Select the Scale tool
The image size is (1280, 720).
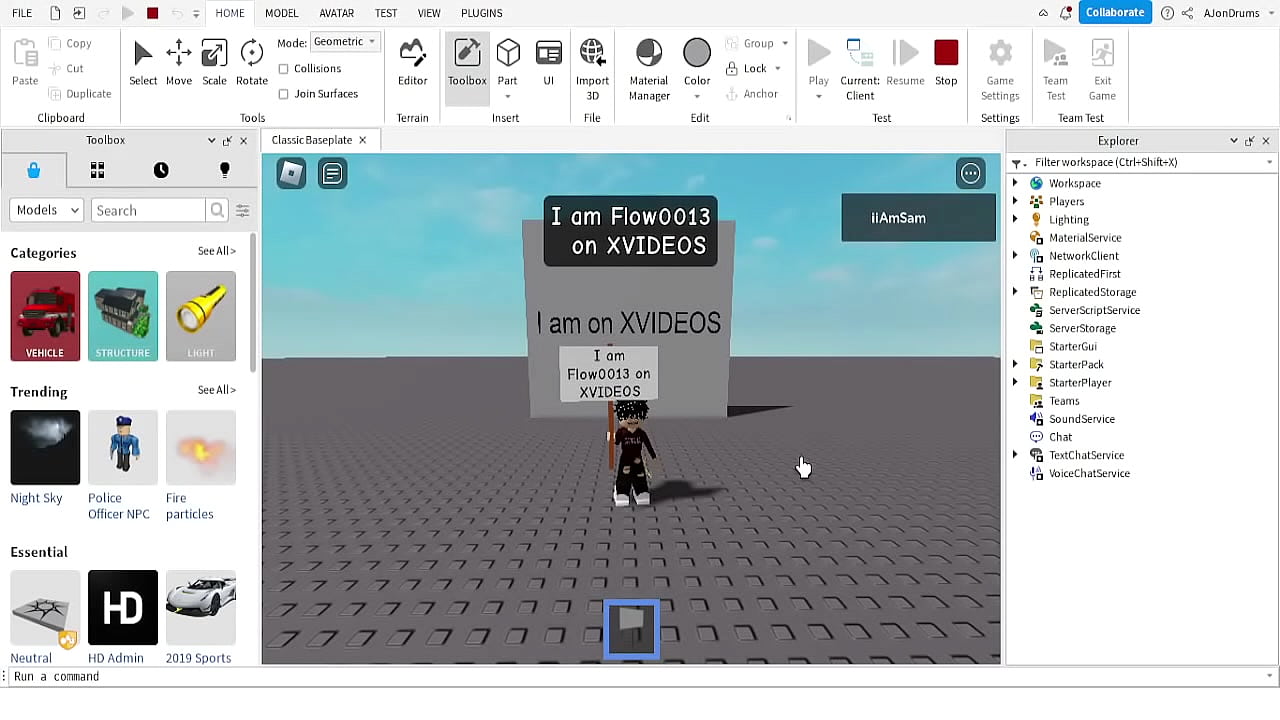214,62
